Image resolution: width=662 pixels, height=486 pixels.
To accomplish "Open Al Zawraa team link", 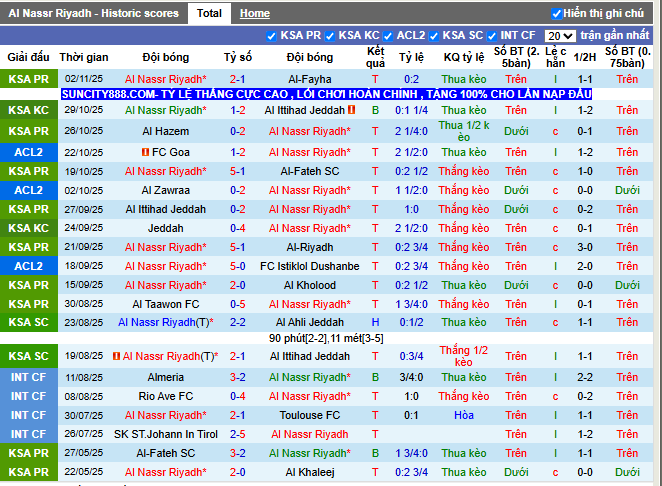I will coord(166,190).
